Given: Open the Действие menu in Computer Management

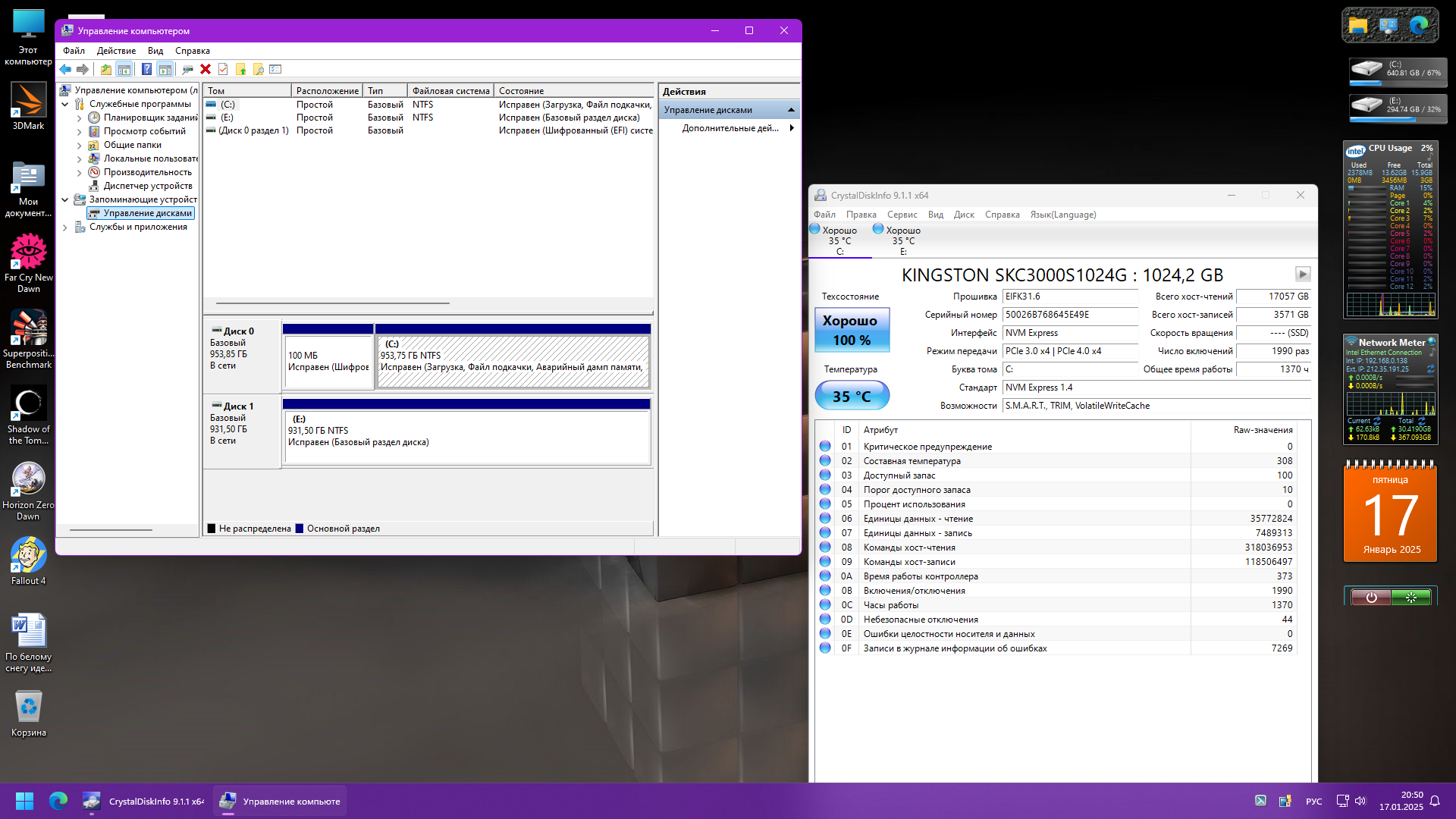Looking at the screenshot, I should 116,51.
